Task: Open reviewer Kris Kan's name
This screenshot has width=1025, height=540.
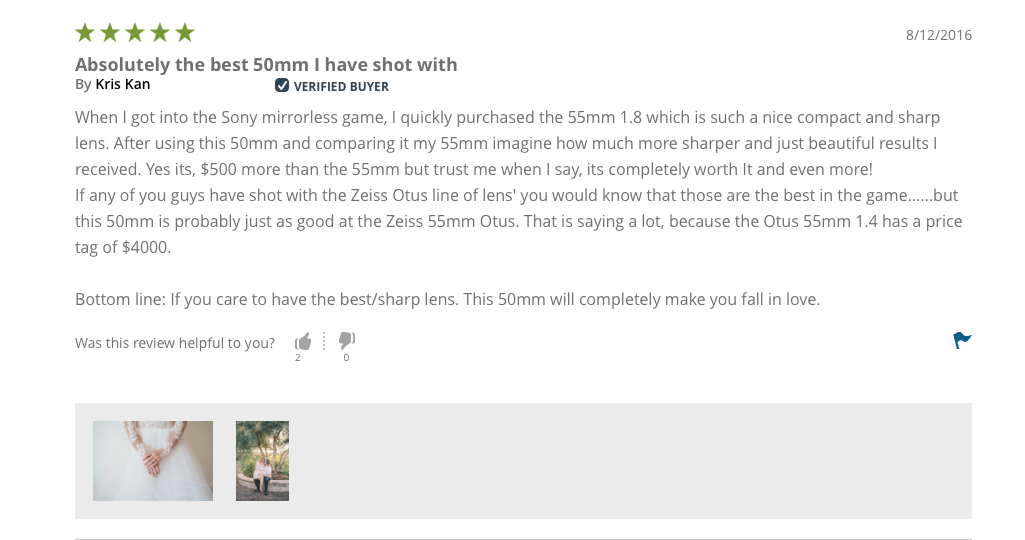Action: point(123,84)
